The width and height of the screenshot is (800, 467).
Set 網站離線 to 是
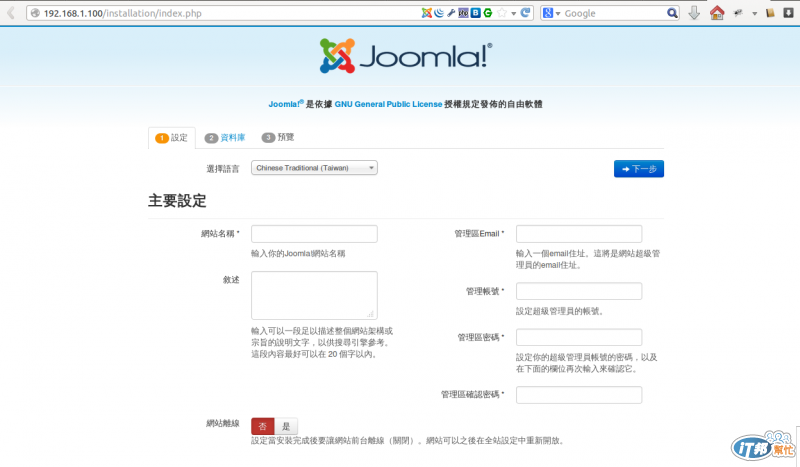point(286,426)
